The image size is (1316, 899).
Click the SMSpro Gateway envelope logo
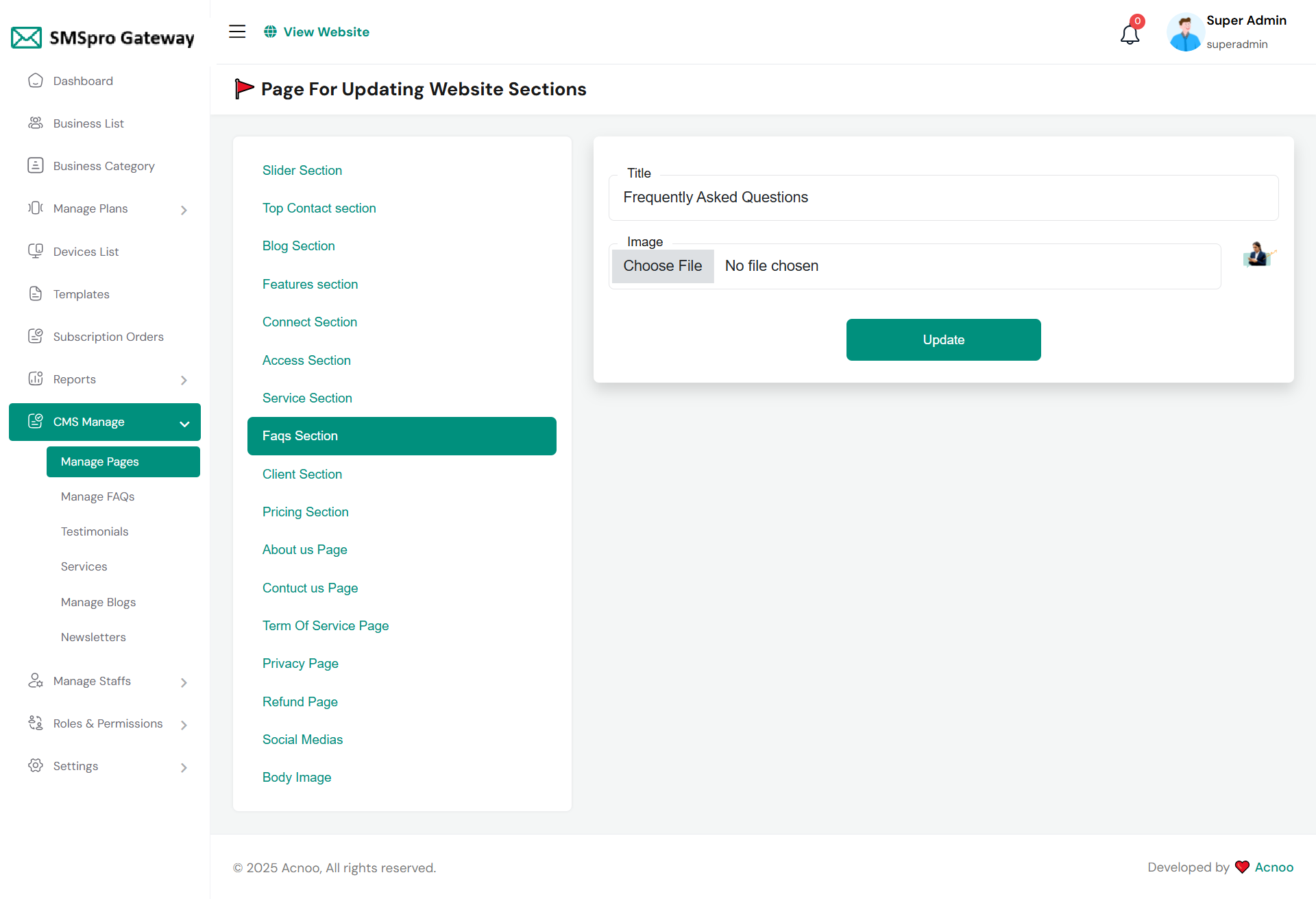(27, 38)
